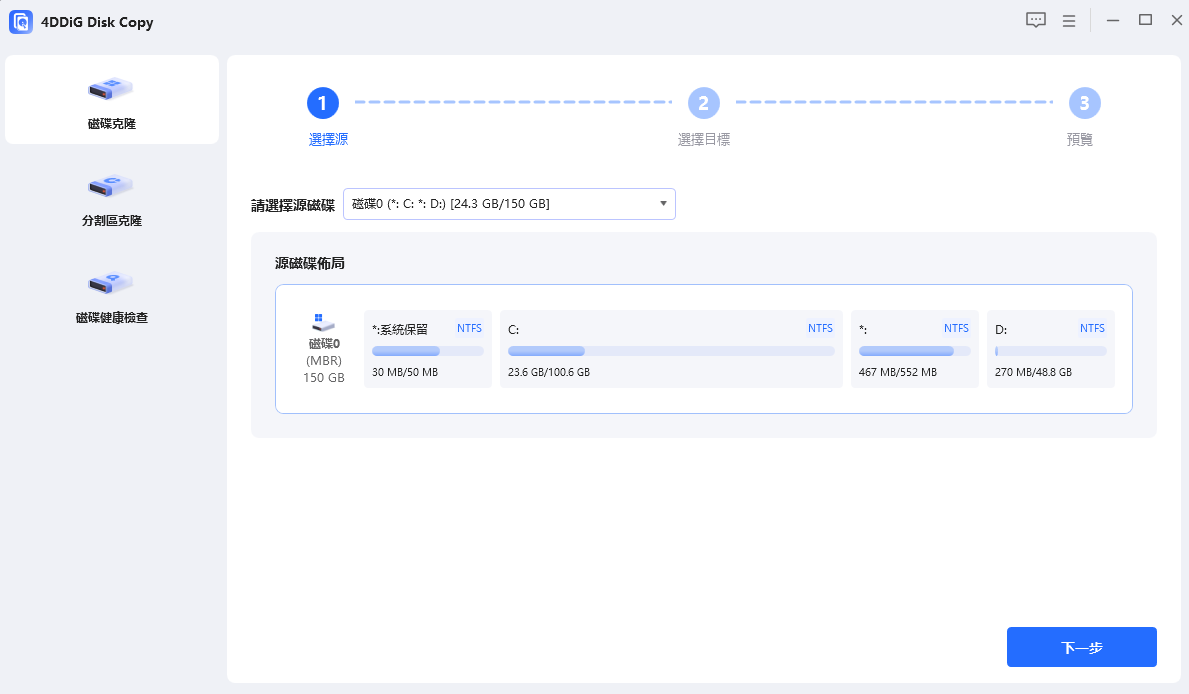
Task: Click step 2 選擇目標 circle
Action: [x=703, y=103]
